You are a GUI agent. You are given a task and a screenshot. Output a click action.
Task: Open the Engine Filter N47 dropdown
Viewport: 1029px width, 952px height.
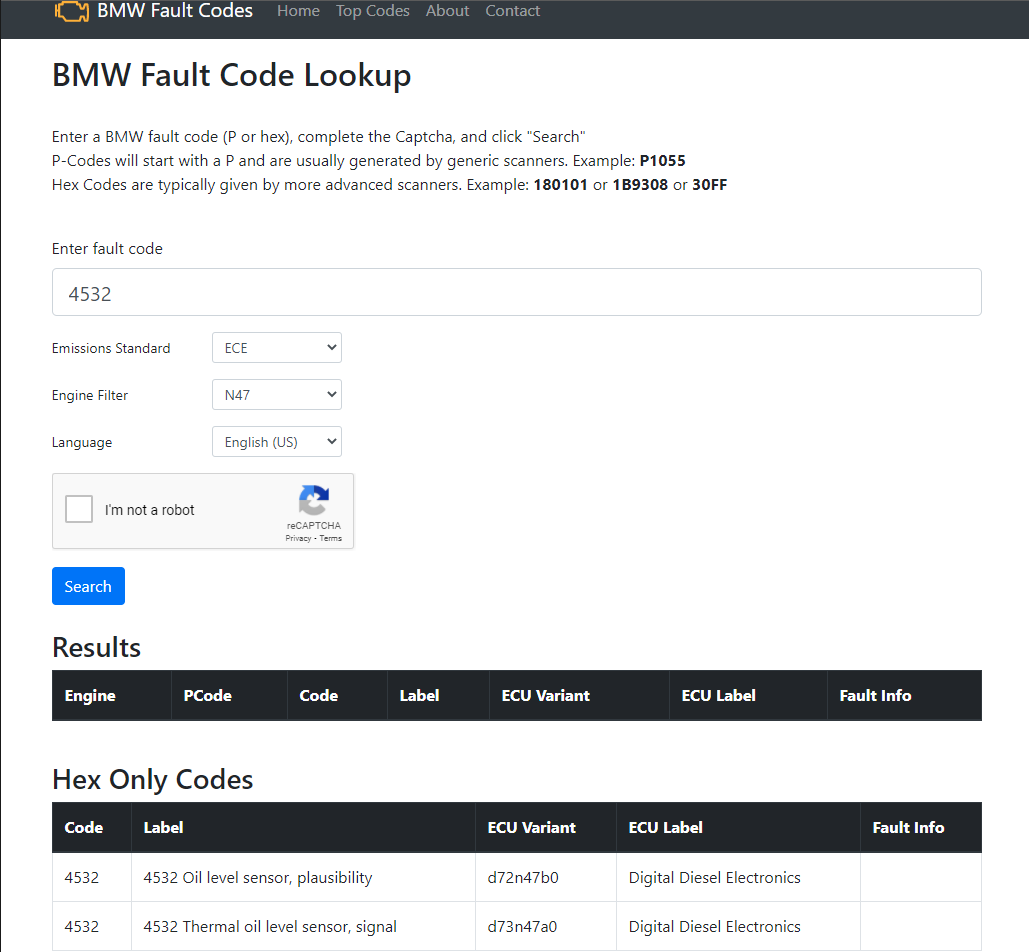coord(277,395)
